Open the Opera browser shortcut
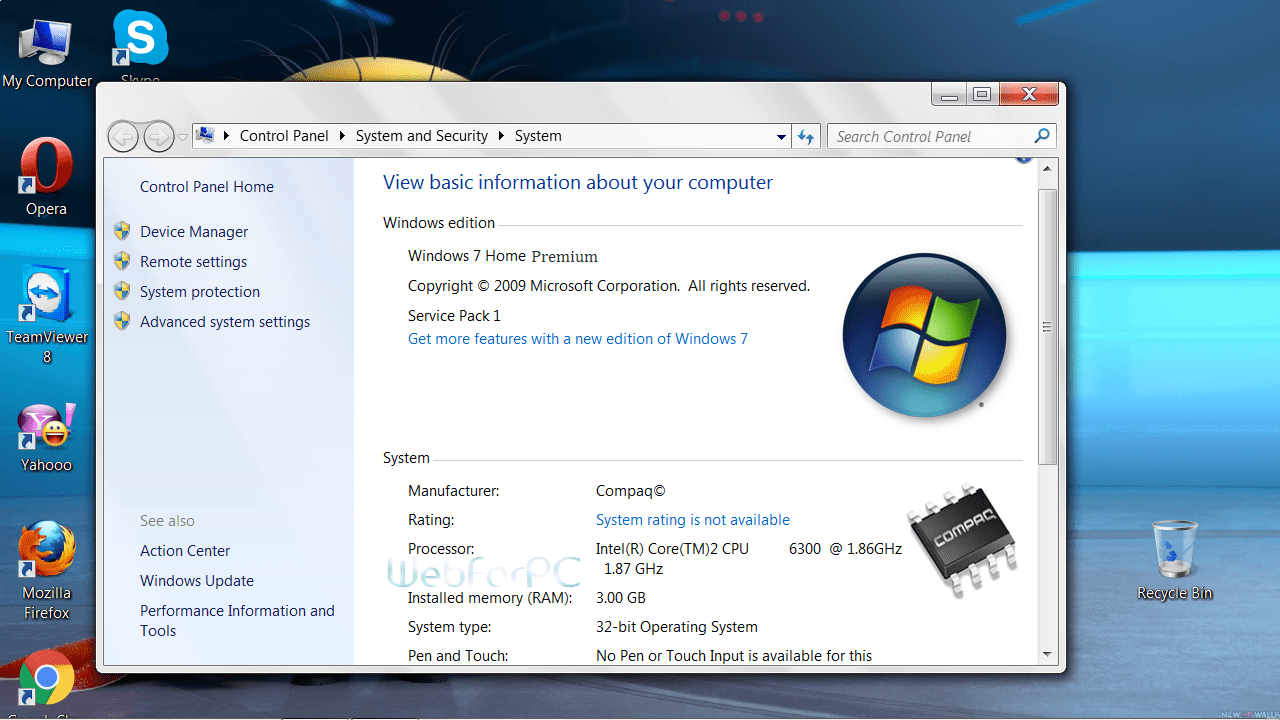Viewport: 1280px width, 720px height. point(46,177)
